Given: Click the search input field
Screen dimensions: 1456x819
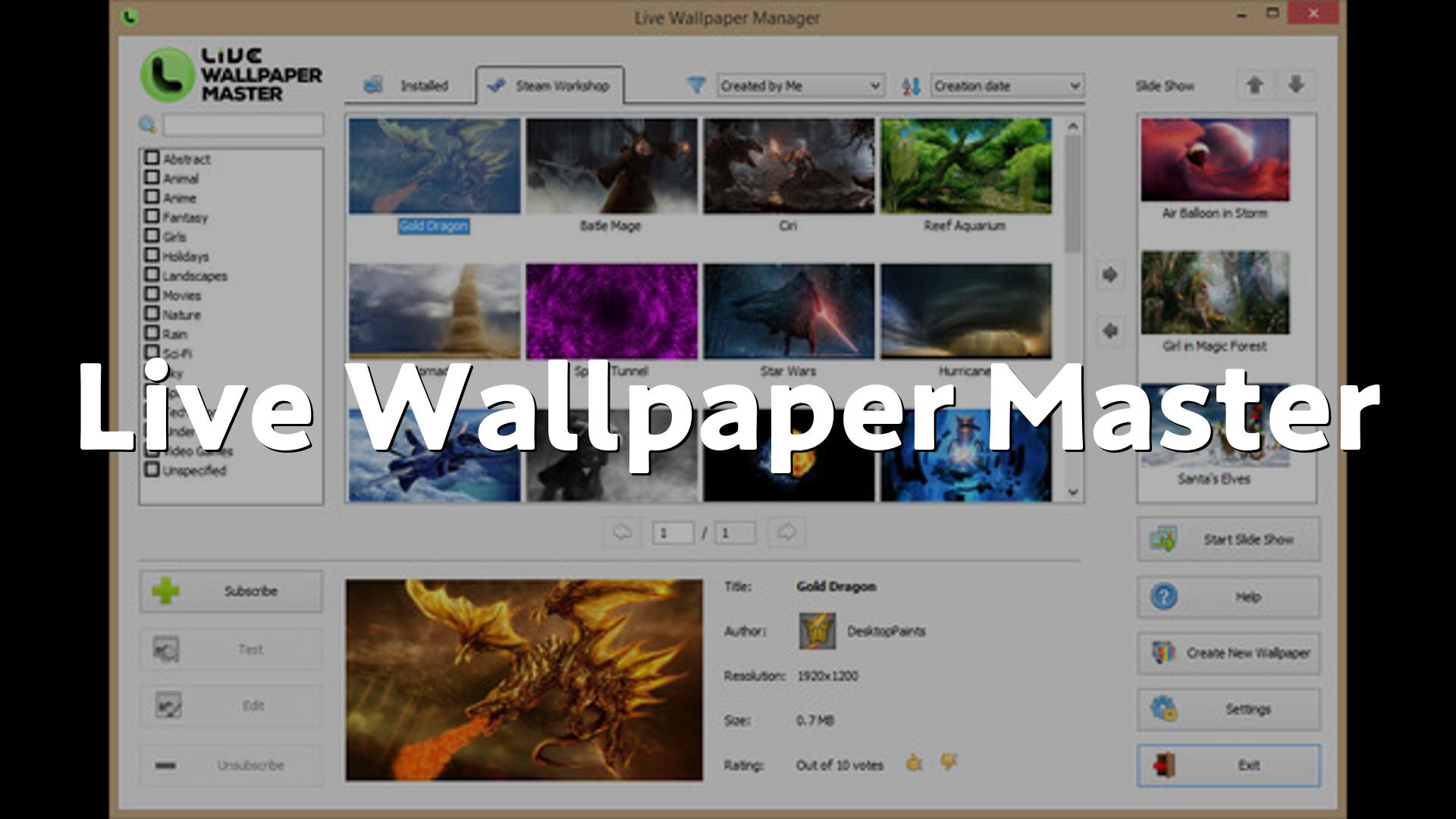Looking at the screenshot, I should (243, 125).
